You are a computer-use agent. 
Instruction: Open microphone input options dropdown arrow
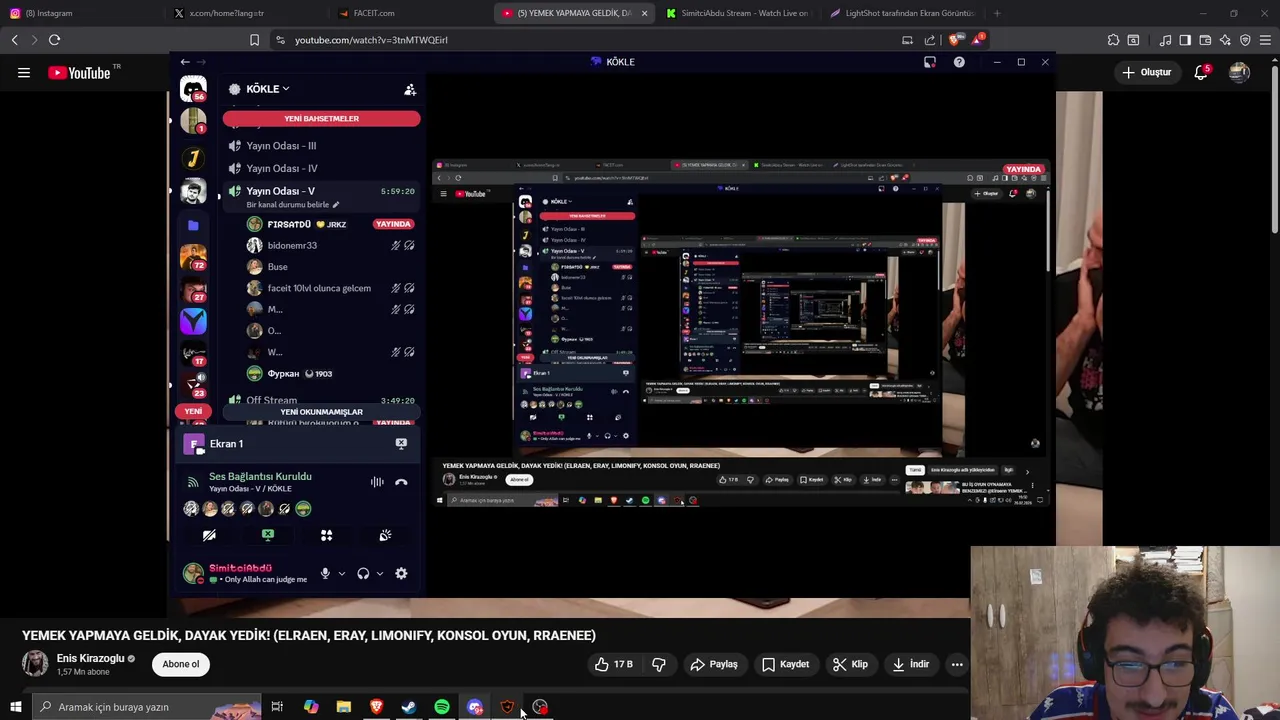point(341,574)
